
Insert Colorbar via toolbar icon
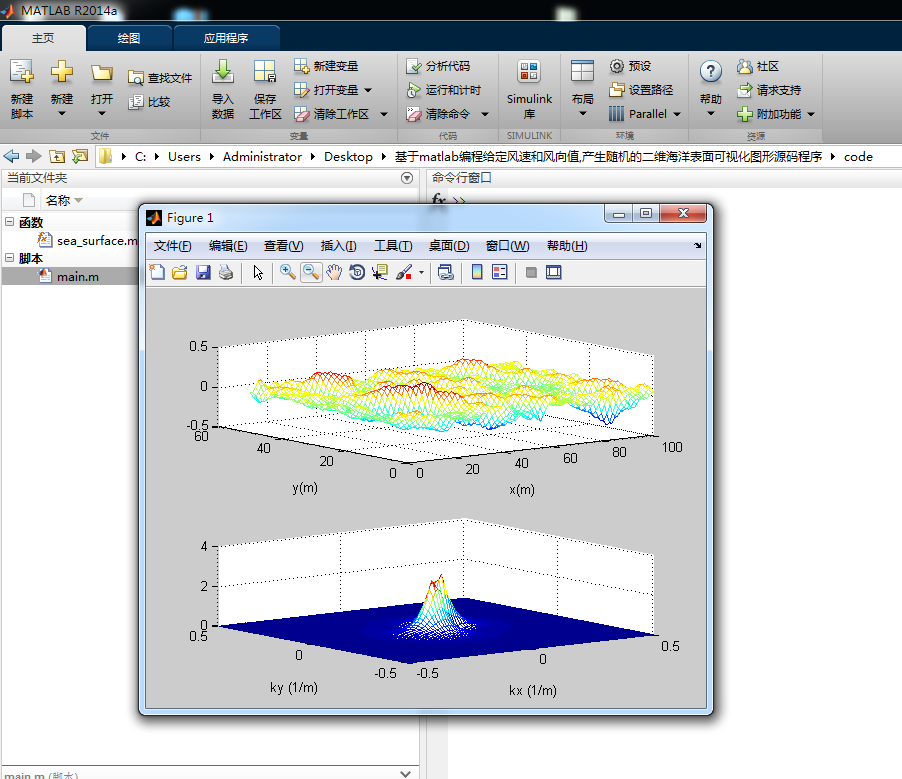477,272
